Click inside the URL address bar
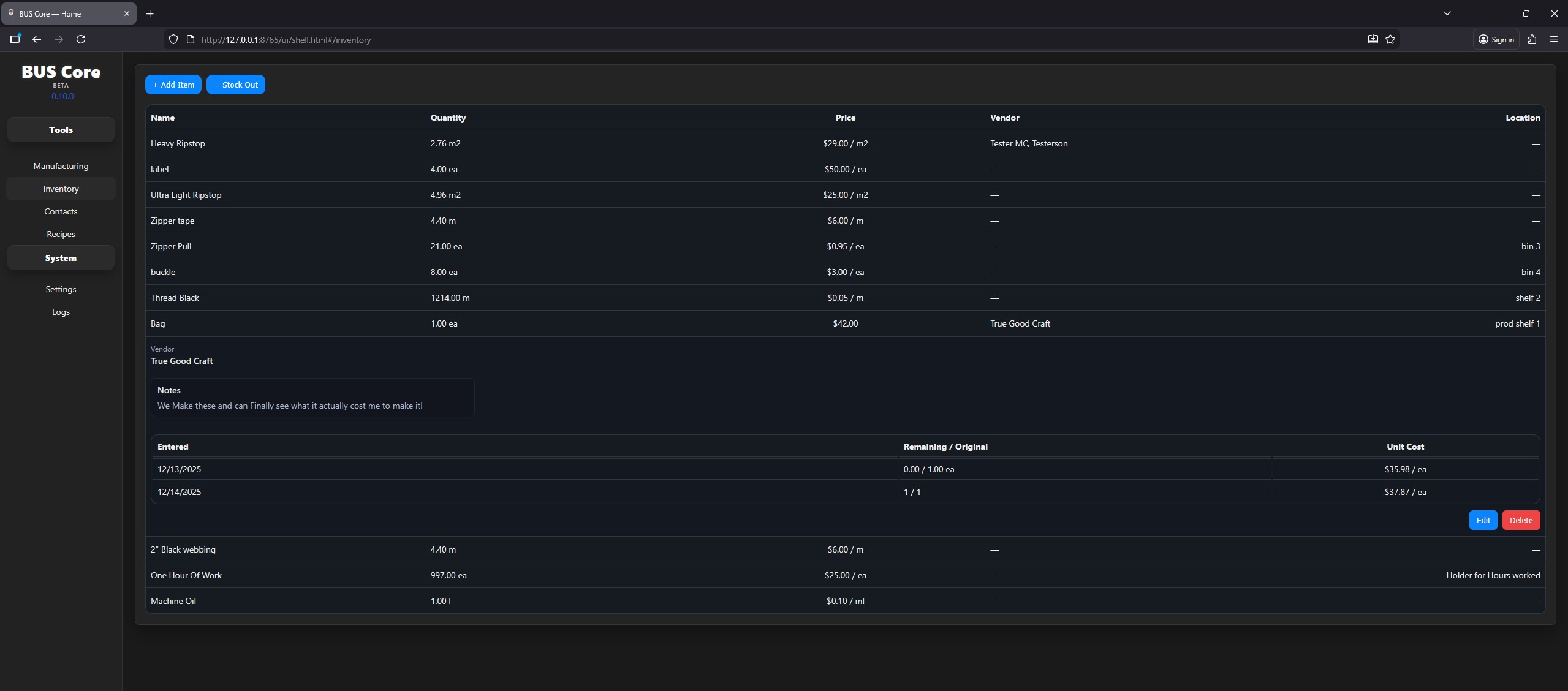 (x=429, y=39)
